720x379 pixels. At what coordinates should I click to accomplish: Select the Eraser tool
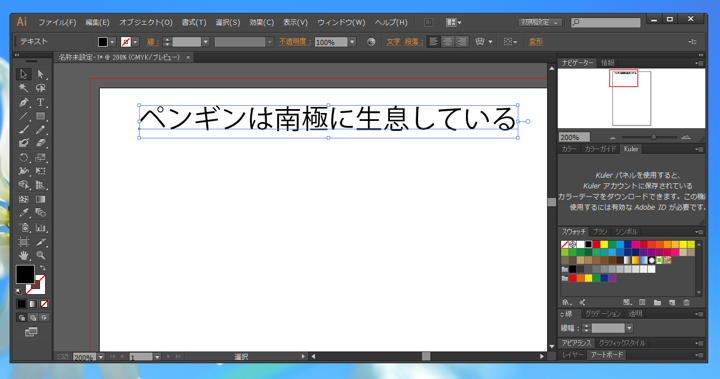point(40,143)
